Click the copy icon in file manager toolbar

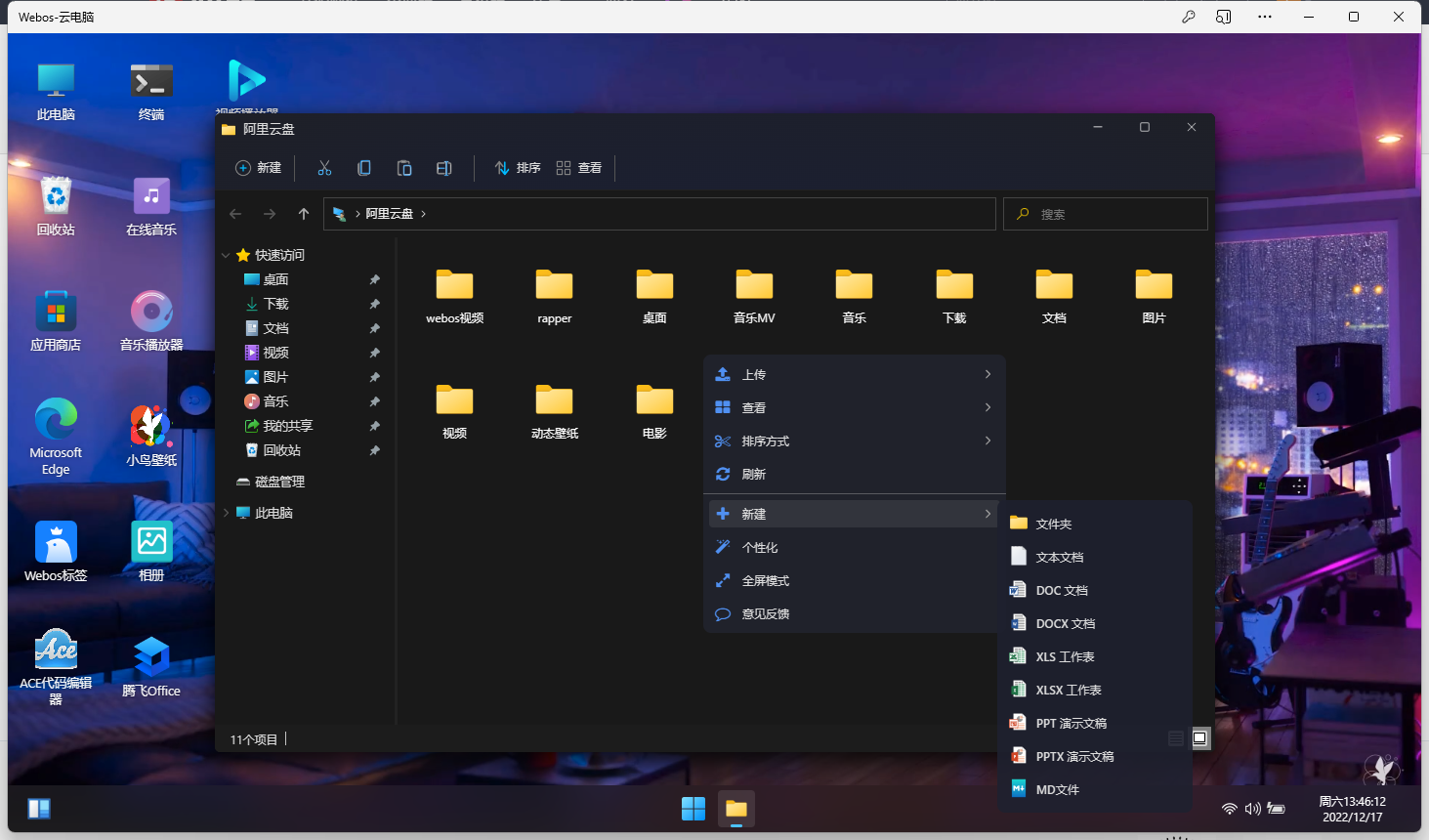[x=364, y=168]
